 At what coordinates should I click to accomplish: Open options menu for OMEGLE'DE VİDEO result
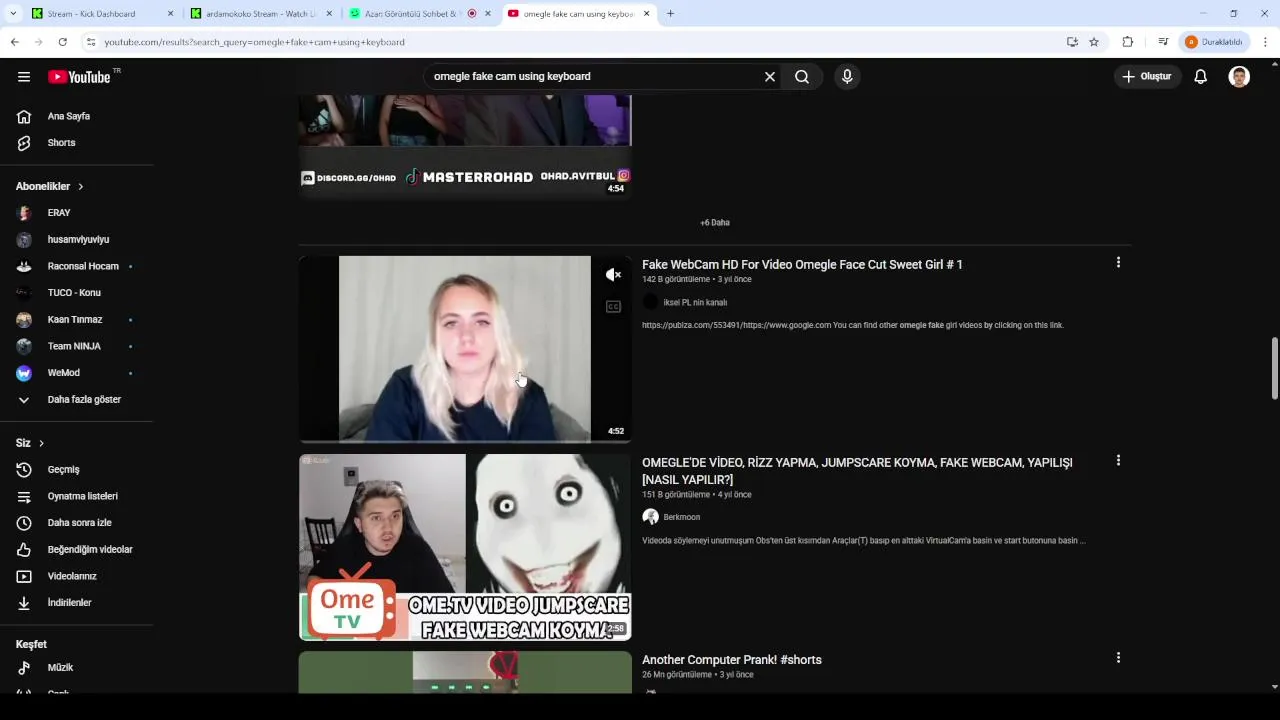[1118, 461]
